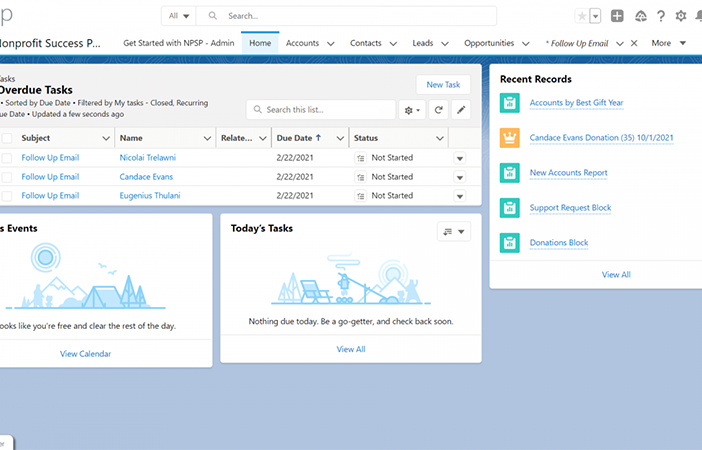This screenshot has width=702, height=450.
Task: Click the status icon for Candace Evans
Action: [x=360, y=177]
